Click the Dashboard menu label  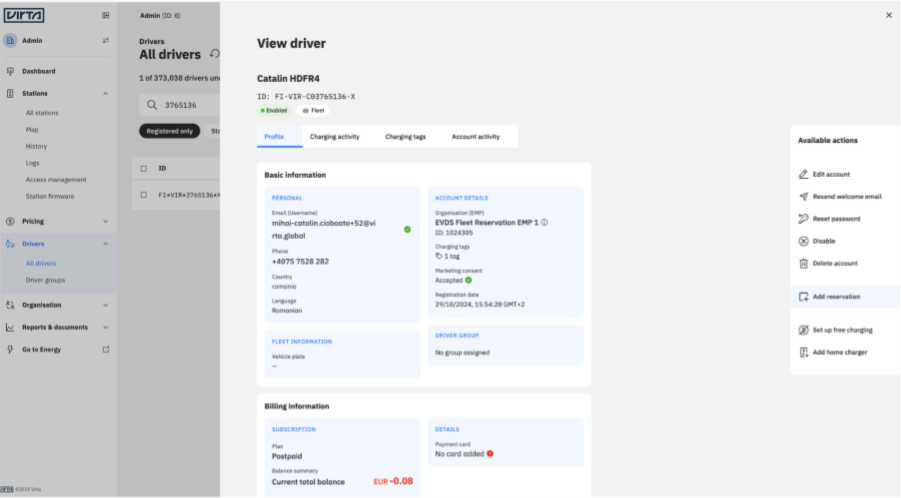(38, 71)
